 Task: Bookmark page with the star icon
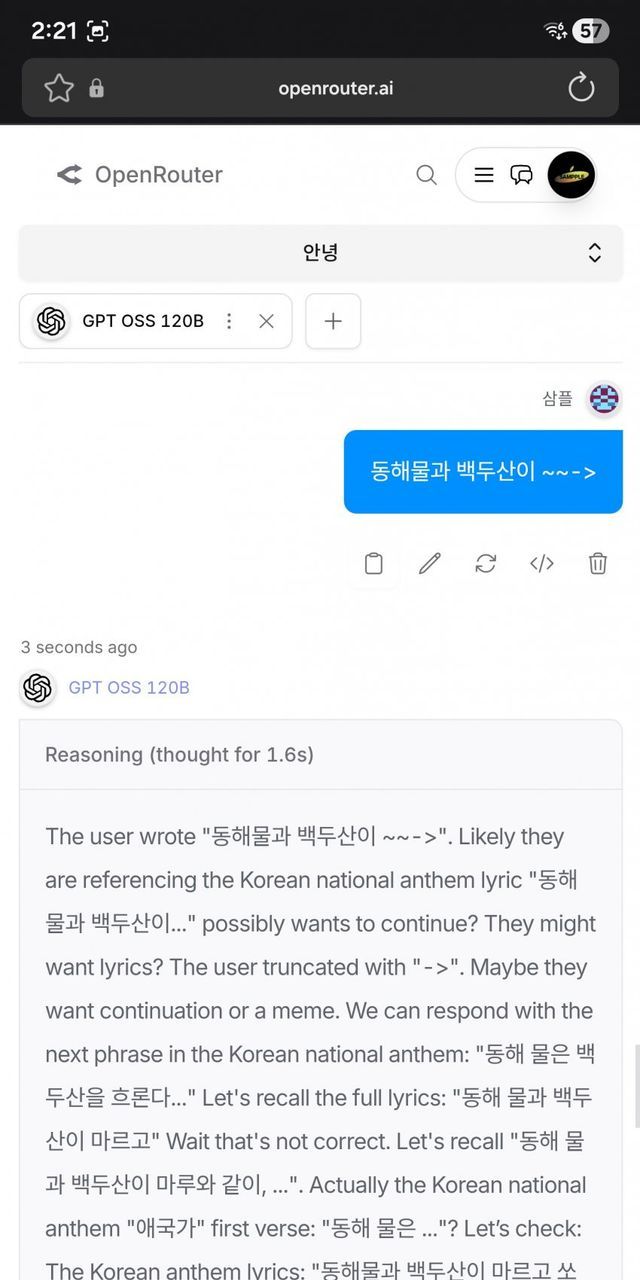point(59,88)
